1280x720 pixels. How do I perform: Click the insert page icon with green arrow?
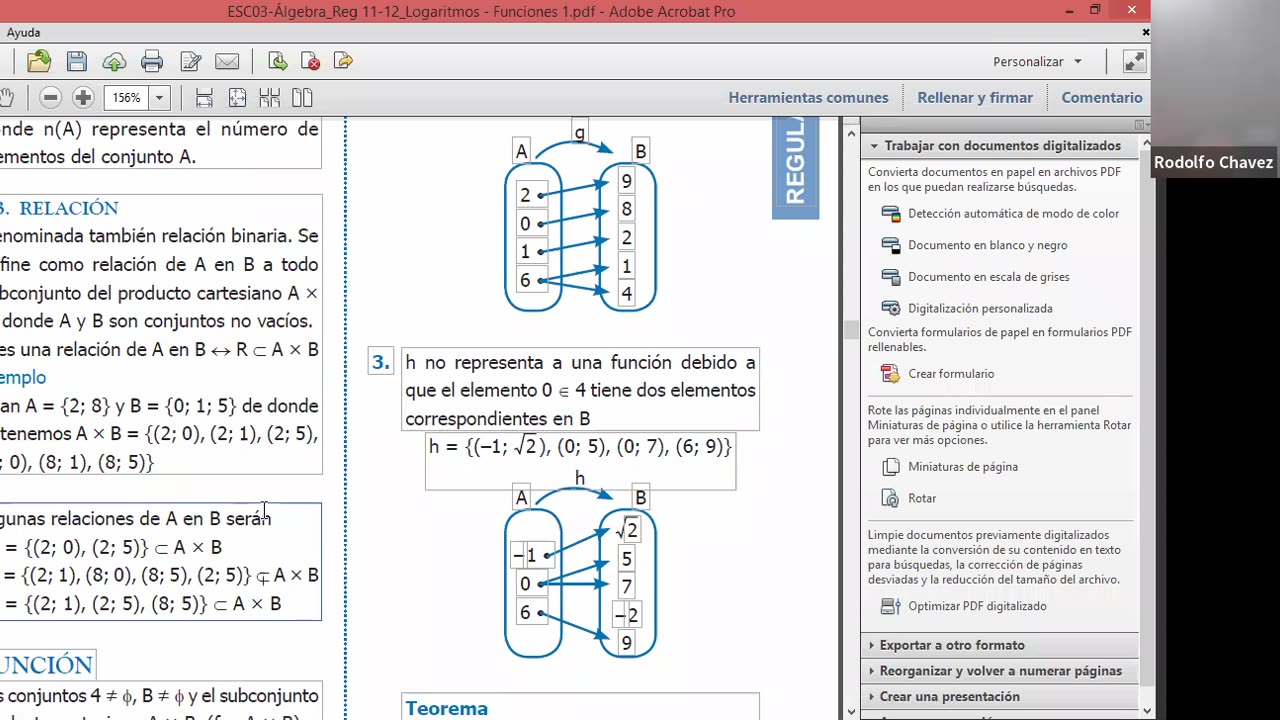pyautogui.click(x=278, y=62)
